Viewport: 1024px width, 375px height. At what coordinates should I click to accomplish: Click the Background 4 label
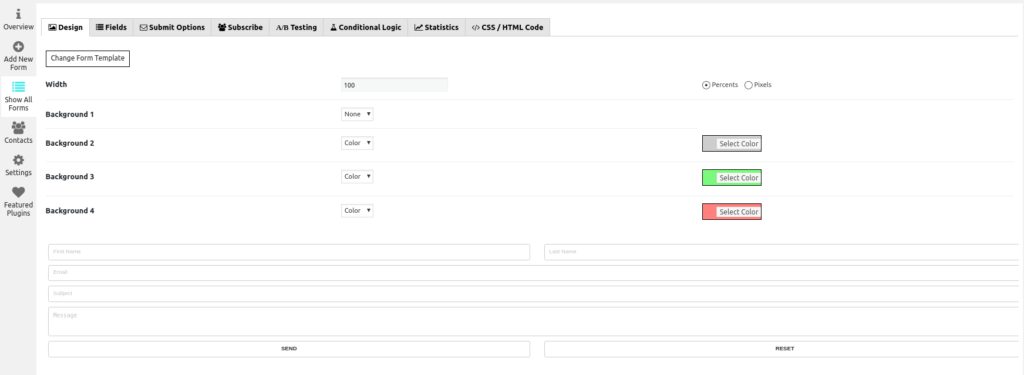[70, 211]
